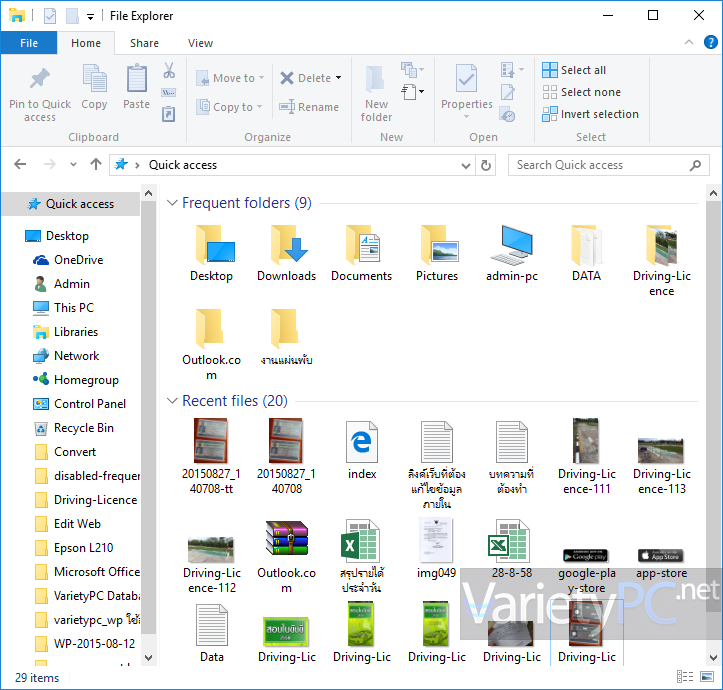The height and width of the screenshot is (690, 723).
Task: Go back with the left arrow
Action: point(20,164)
